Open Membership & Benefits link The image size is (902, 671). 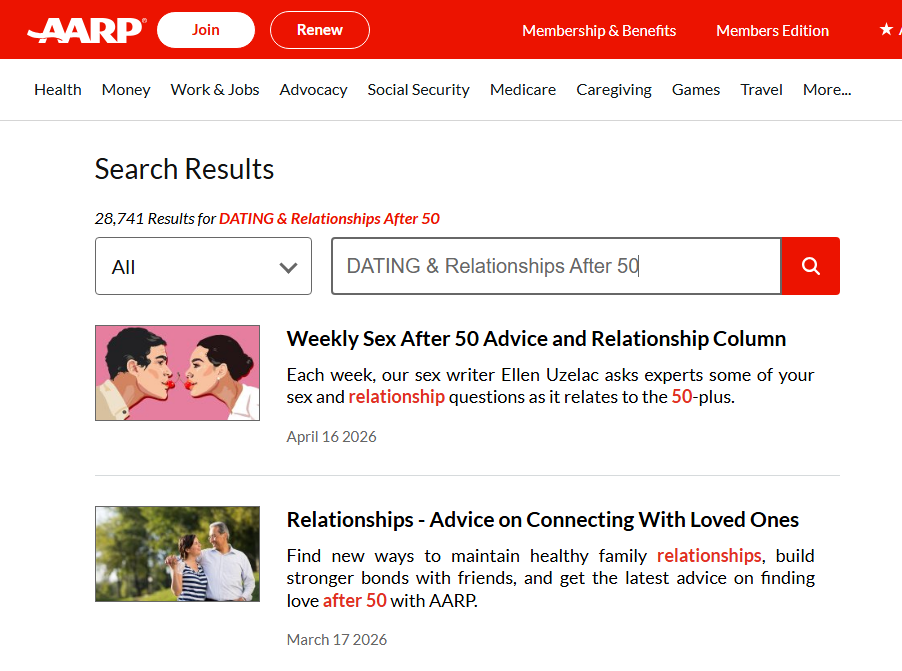click(599, 30)
